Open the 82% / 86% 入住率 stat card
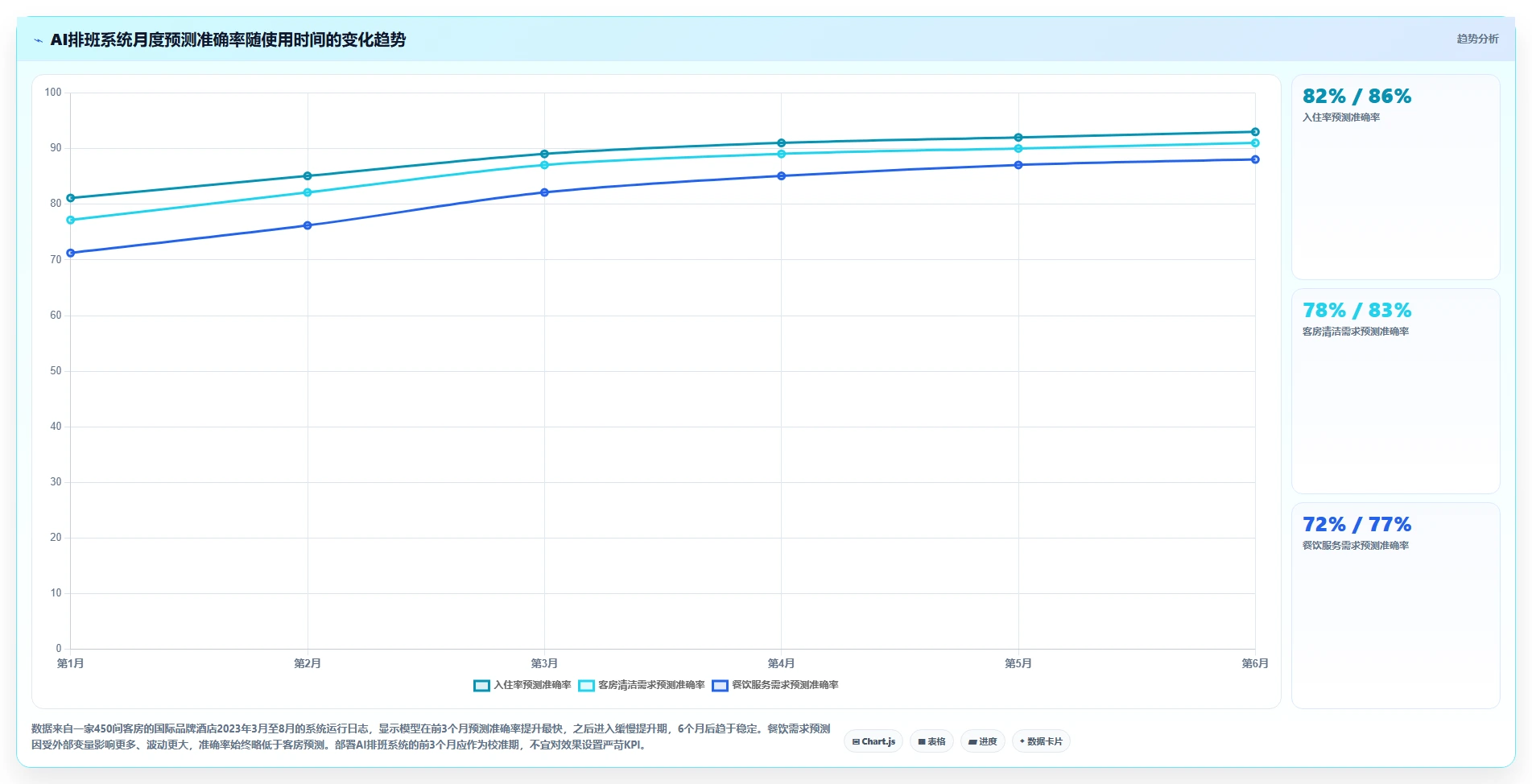This screenshot has width=1532, height=784. click(x=1395, y=177)
